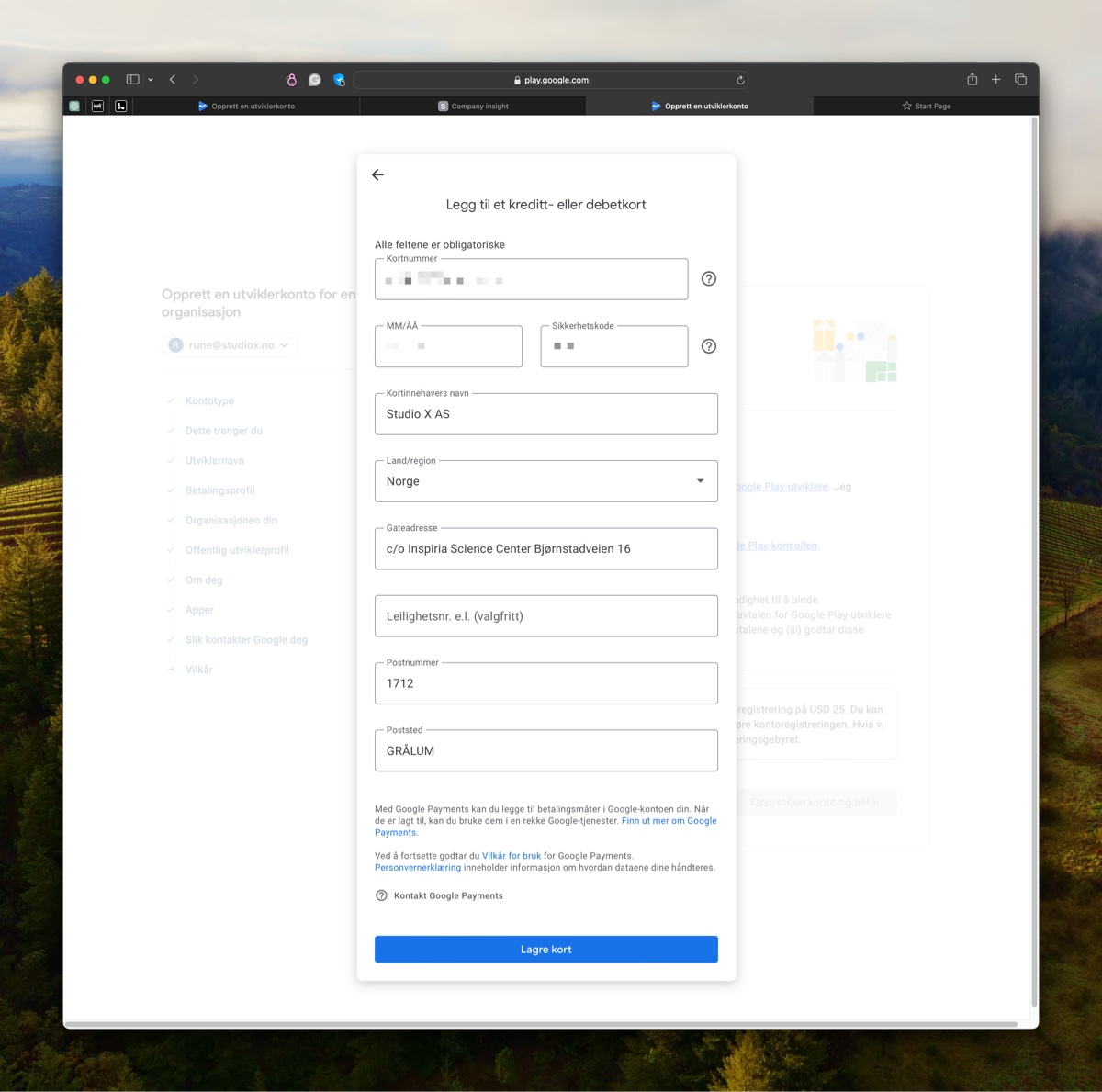Open the Personvernerklæring link
The height and width of the screenshot is (1092, 1102).
pyautogui.click(x=418, y=867)
